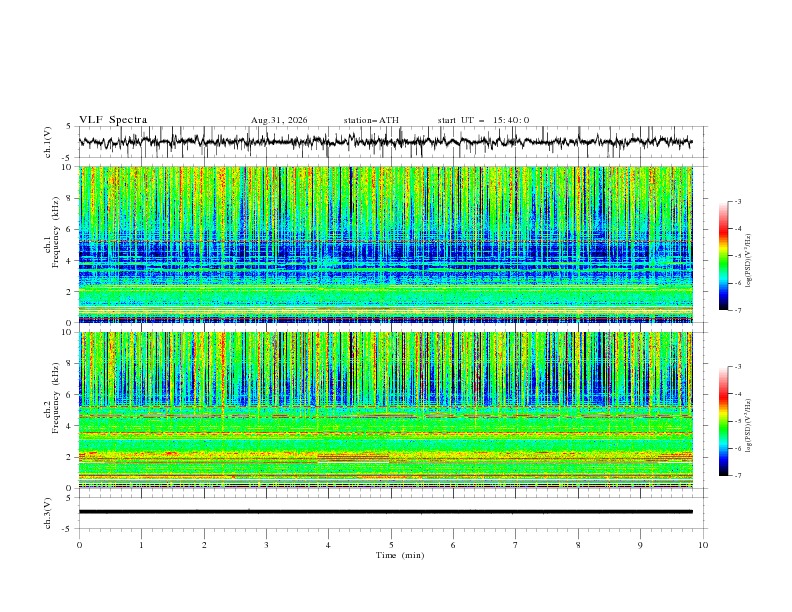792x612 pixels.
Task: Click the Aug.31, 2026 date label
Action: pos(279,120)
